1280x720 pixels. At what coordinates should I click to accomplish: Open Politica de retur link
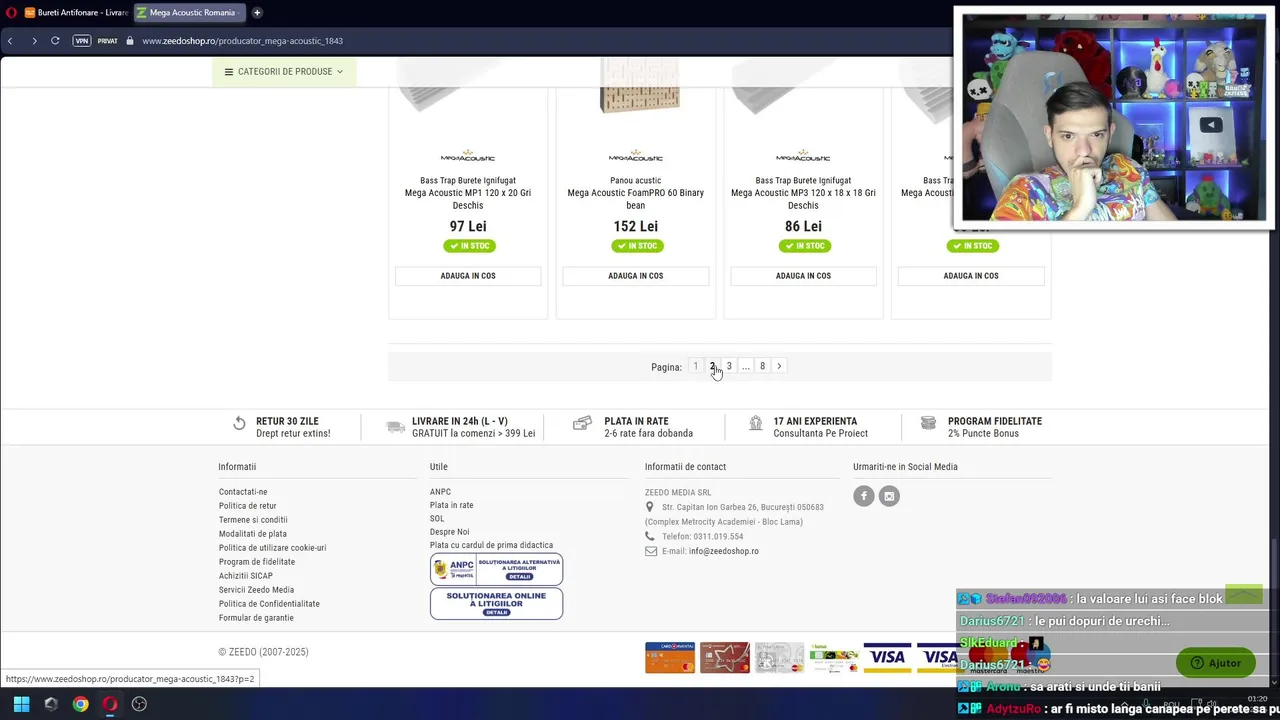click(x=248, y=506)
